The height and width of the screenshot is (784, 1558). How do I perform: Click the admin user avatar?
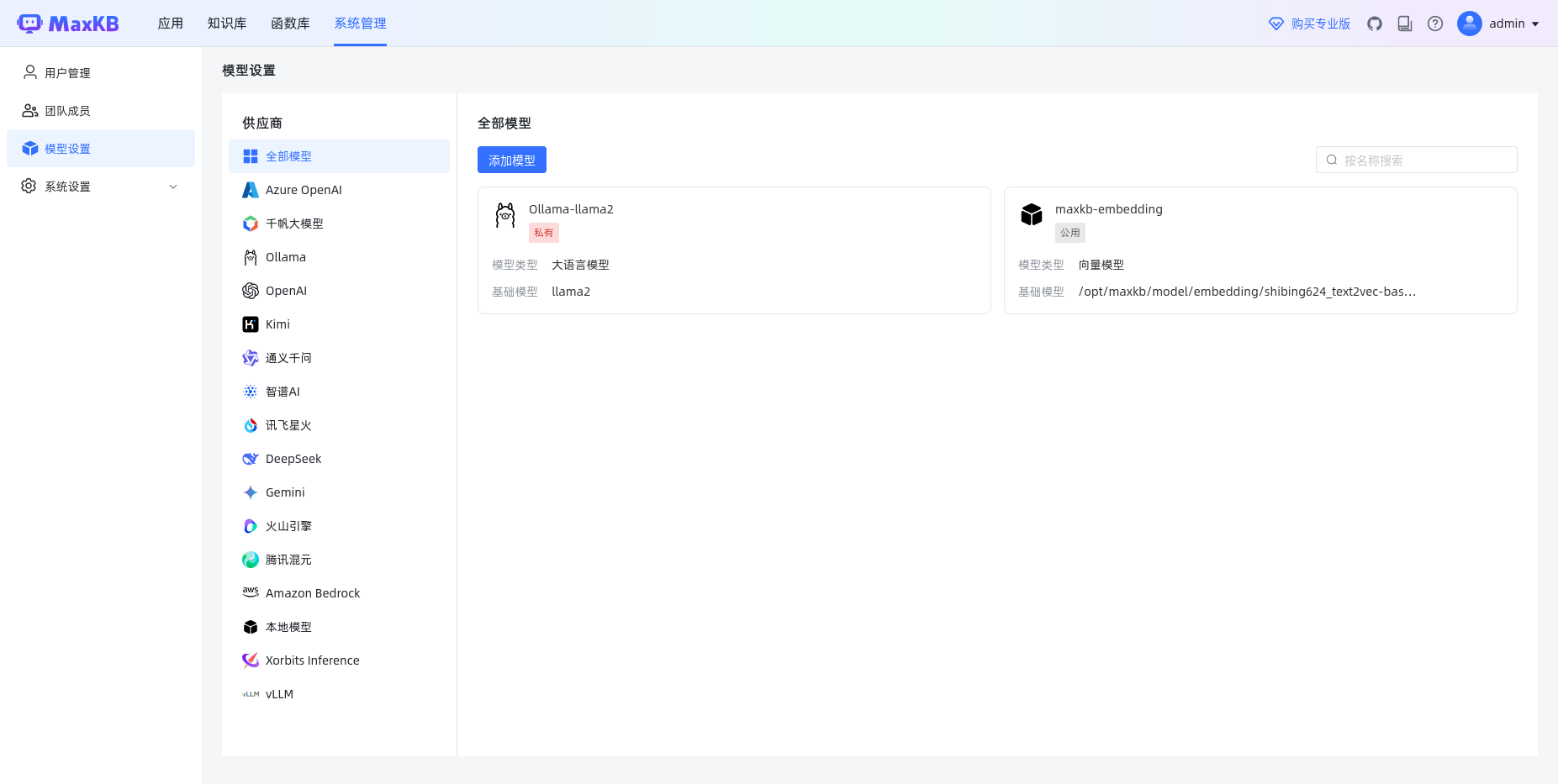(x=1470, y=24)
